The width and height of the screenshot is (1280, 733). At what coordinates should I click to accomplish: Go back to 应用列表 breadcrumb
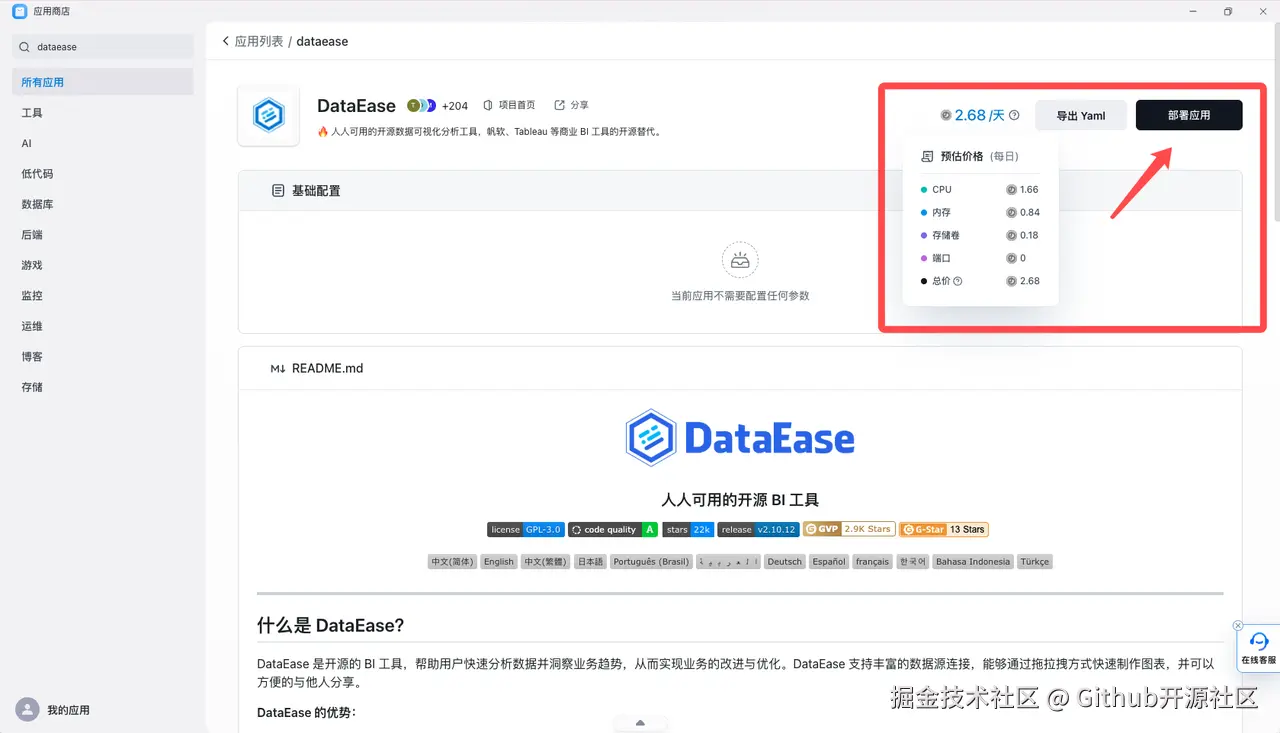[259, 42]
